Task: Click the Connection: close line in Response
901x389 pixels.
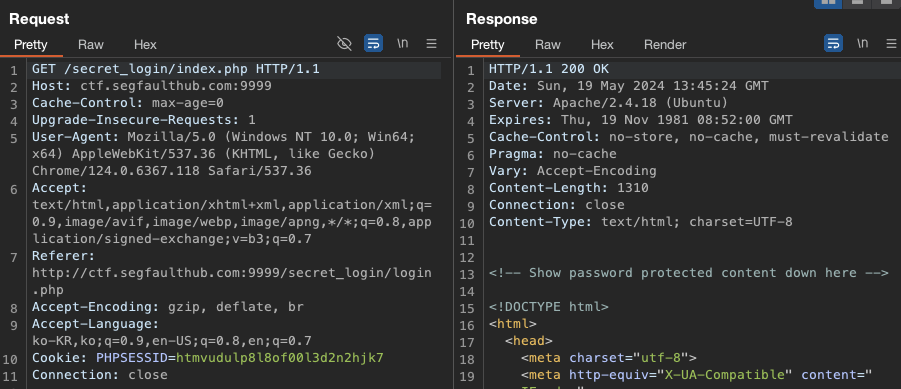Action: [x=556, y=205]
